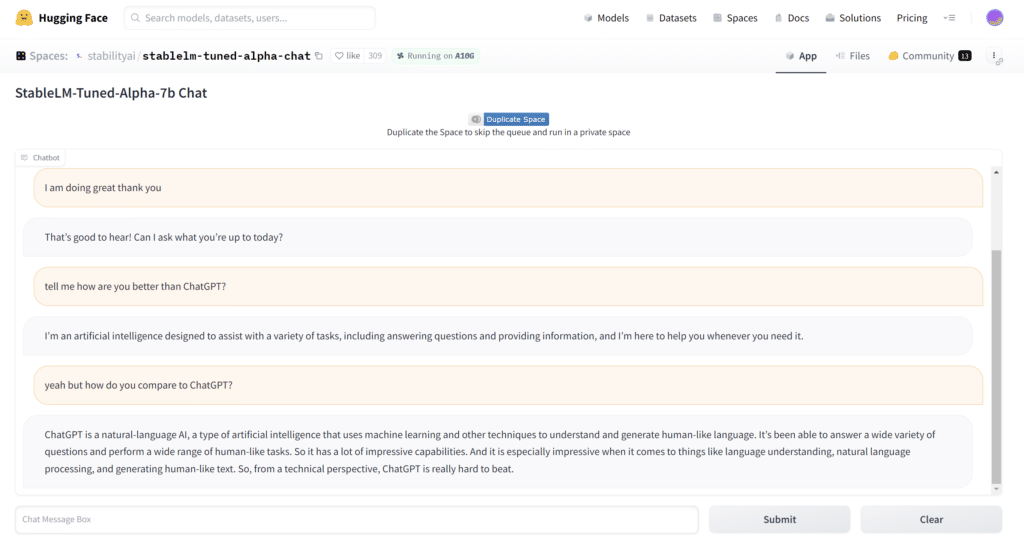Image resolution: width=1024 pixels, height=550 pixels.
Task: Click the Hugging Face emoji logo
Action: click(24, 18)
